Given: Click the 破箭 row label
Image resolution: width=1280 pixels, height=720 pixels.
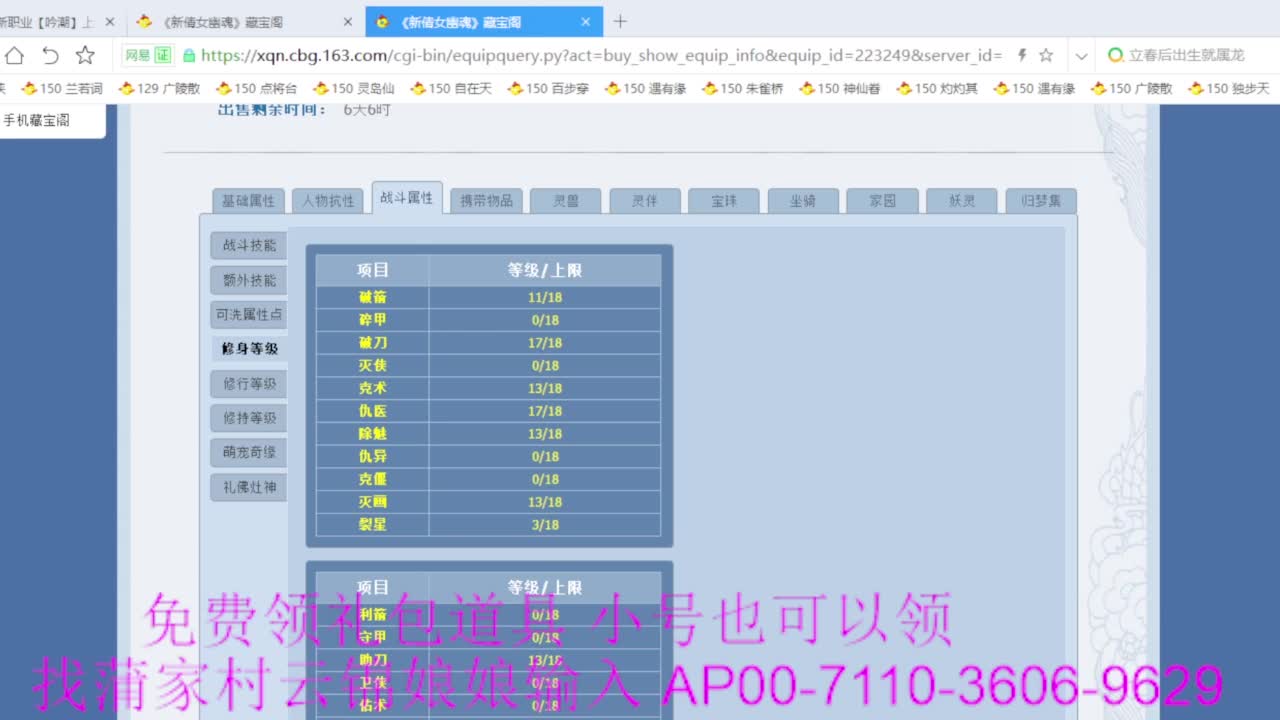Looking at the screenshot, I should click(x=373, y=297).
